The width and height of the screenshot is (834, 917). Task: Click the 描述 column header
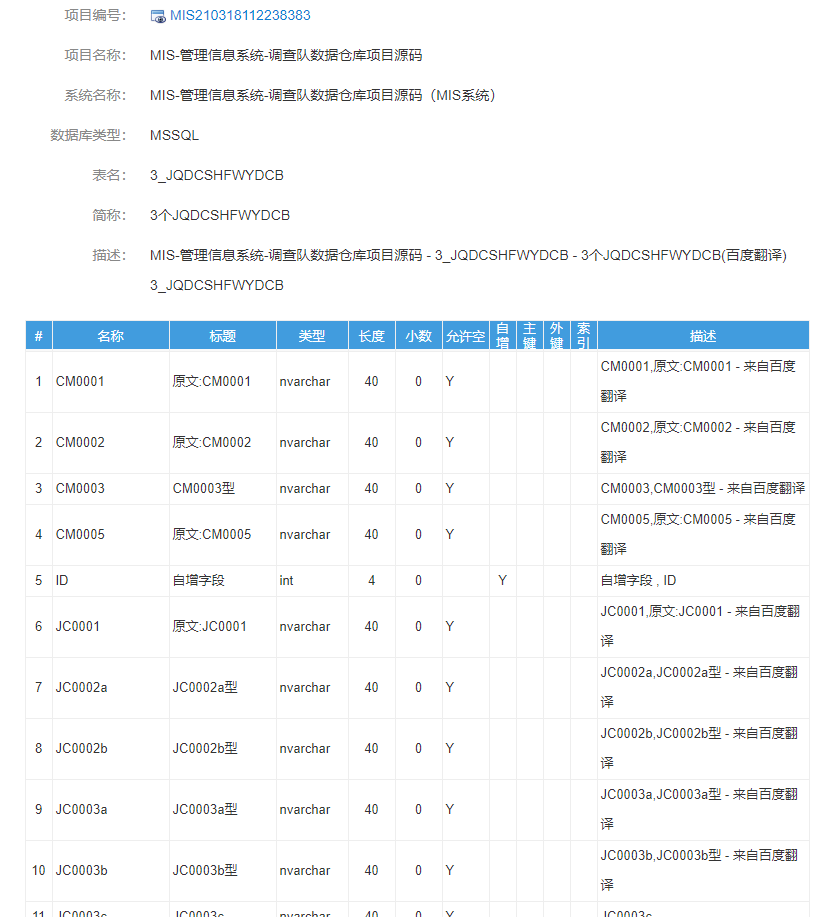click(x=703, y=336)
